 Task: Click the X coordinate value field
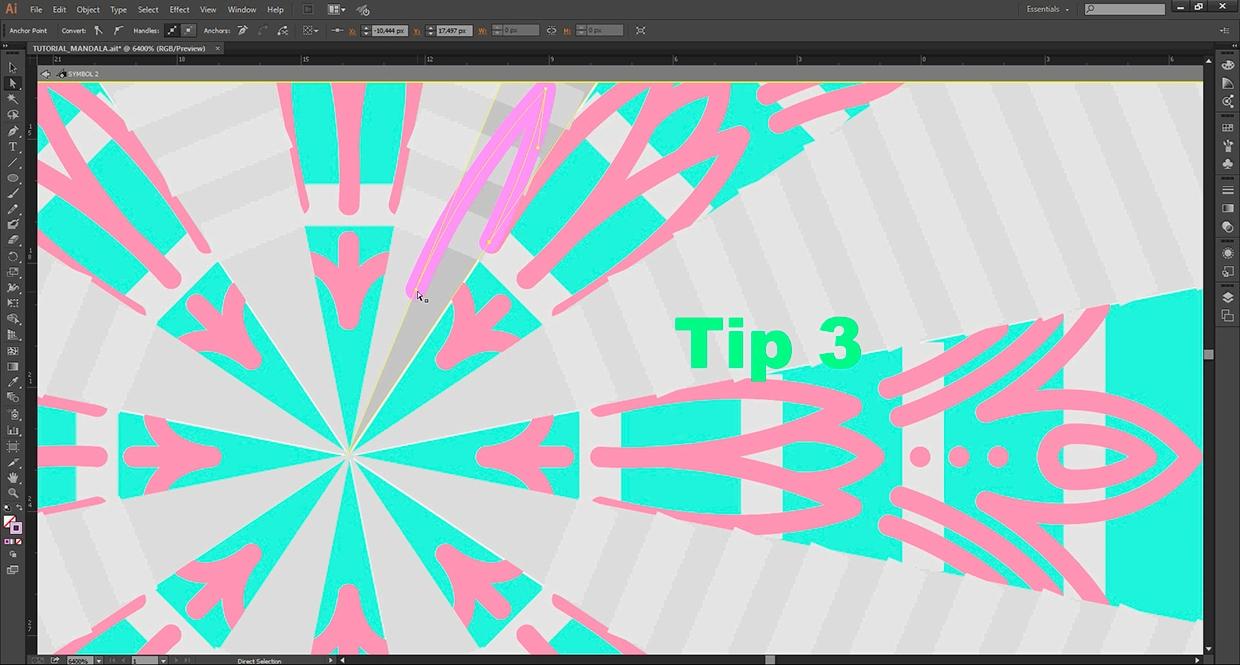[389, 31]
